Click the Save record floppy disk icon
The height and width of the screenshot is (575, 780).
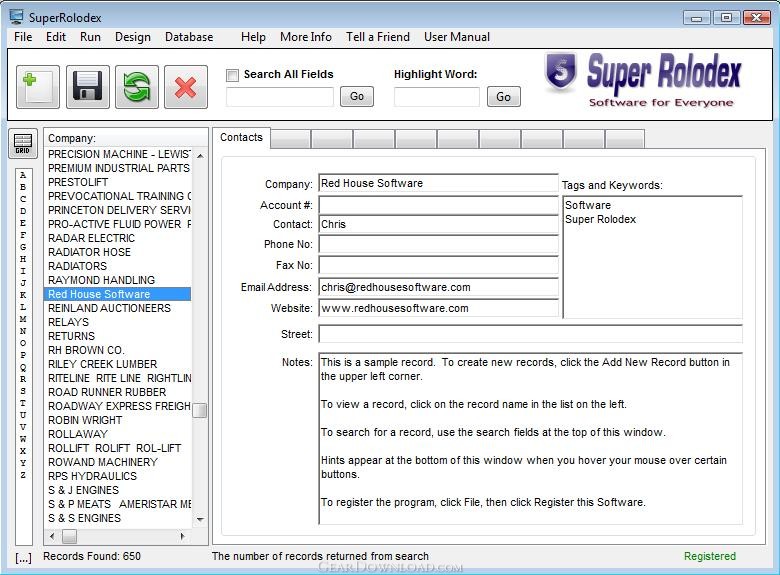pyautogui.click(x=88, y=87)
